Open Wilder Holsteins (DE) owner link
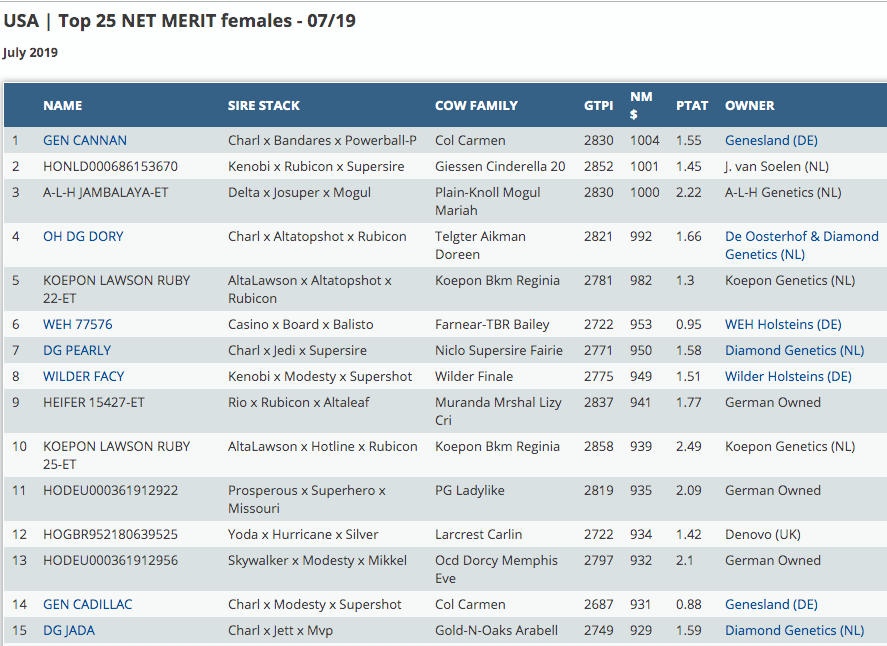 [x=788, y=377]
